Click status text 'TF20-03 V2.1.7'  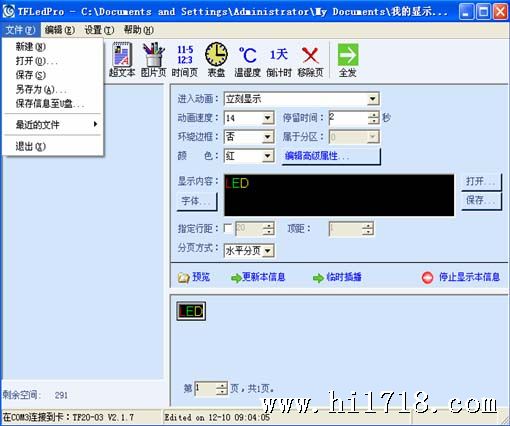click(x=103, y=417)
